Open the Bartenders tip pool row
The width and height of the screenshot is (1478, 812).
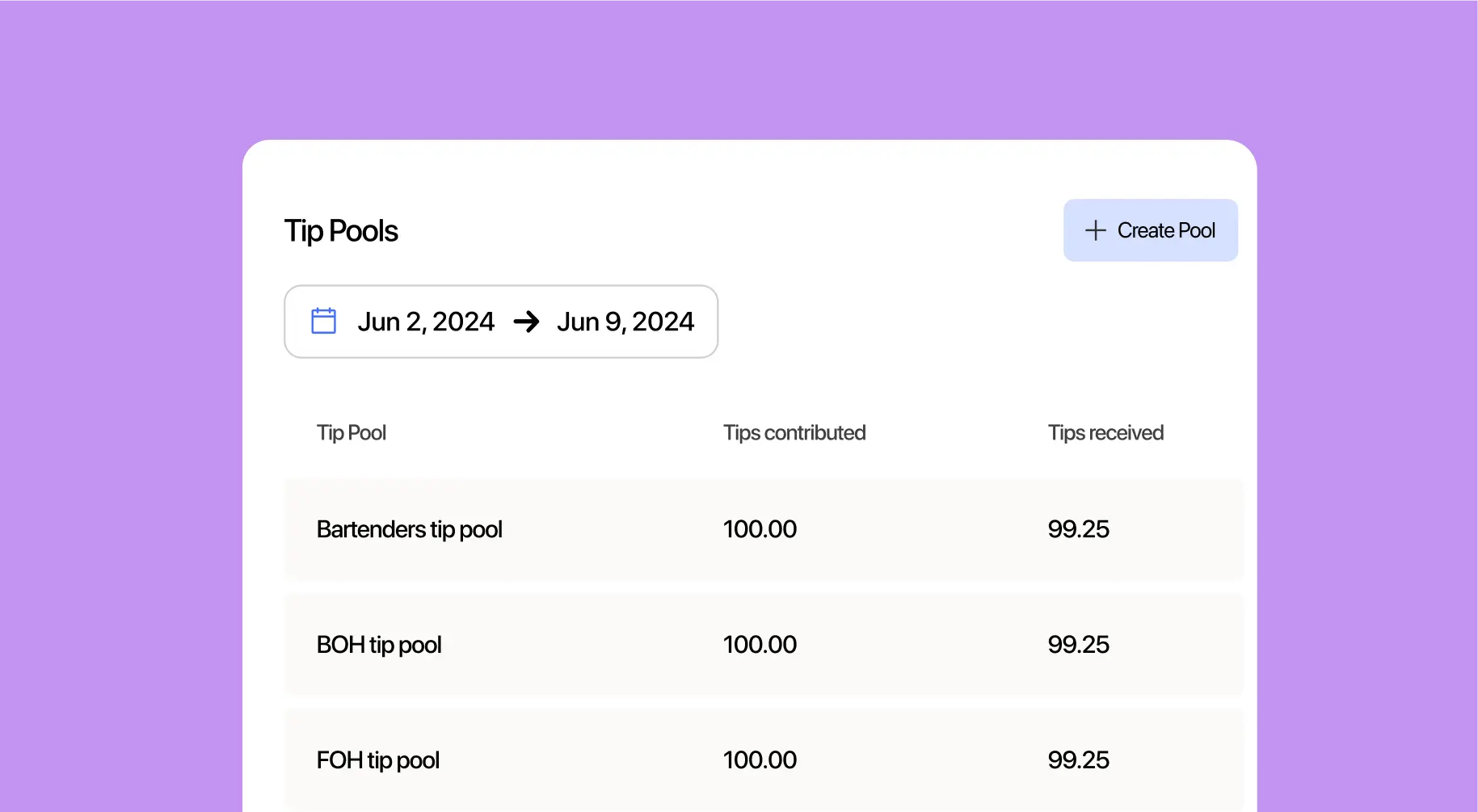[764, 529]
